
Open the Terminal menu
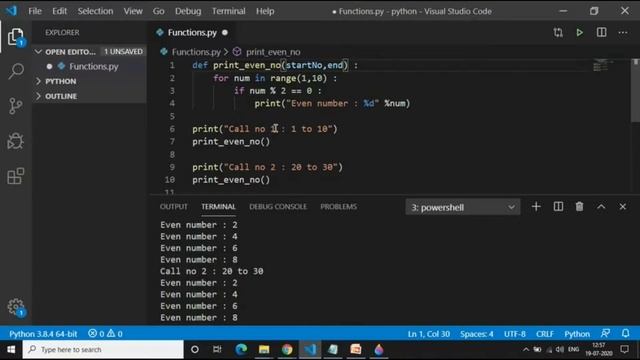229,11
